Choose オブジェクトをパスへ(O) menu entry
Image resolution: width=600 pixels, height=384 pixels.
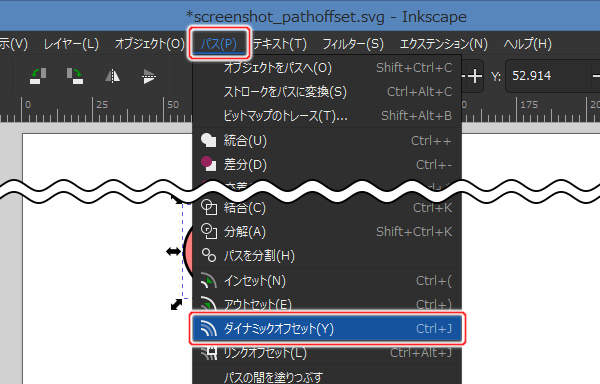(327, 68)
